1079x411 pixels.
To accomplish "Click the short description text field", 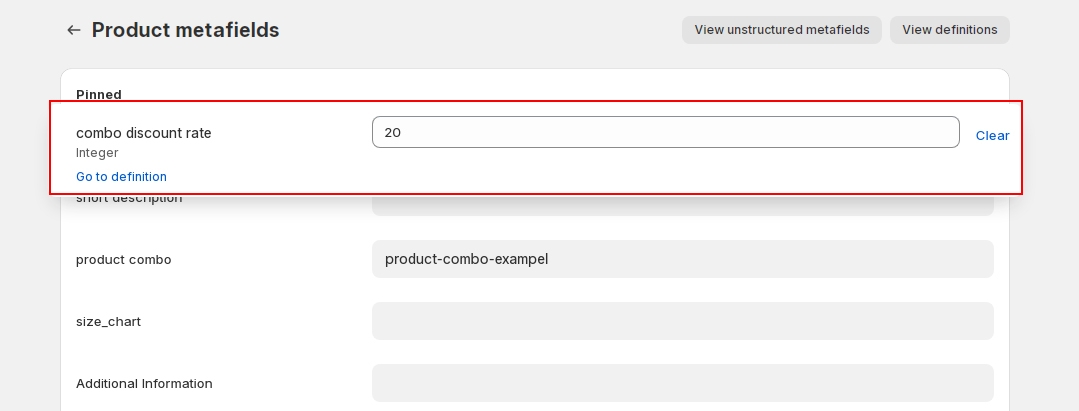I will click(682, 205).
